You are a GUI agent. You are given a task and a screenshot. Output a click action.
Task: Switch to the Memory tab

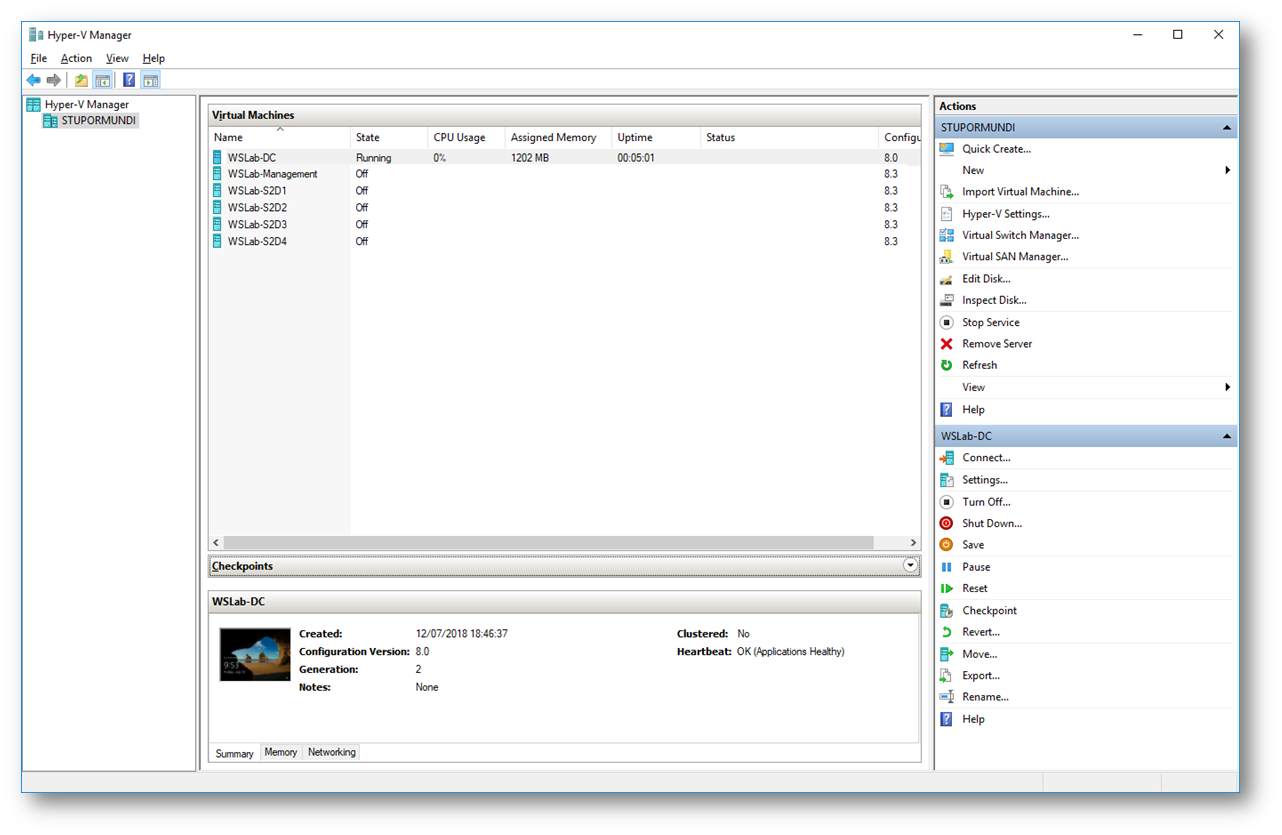280,752
